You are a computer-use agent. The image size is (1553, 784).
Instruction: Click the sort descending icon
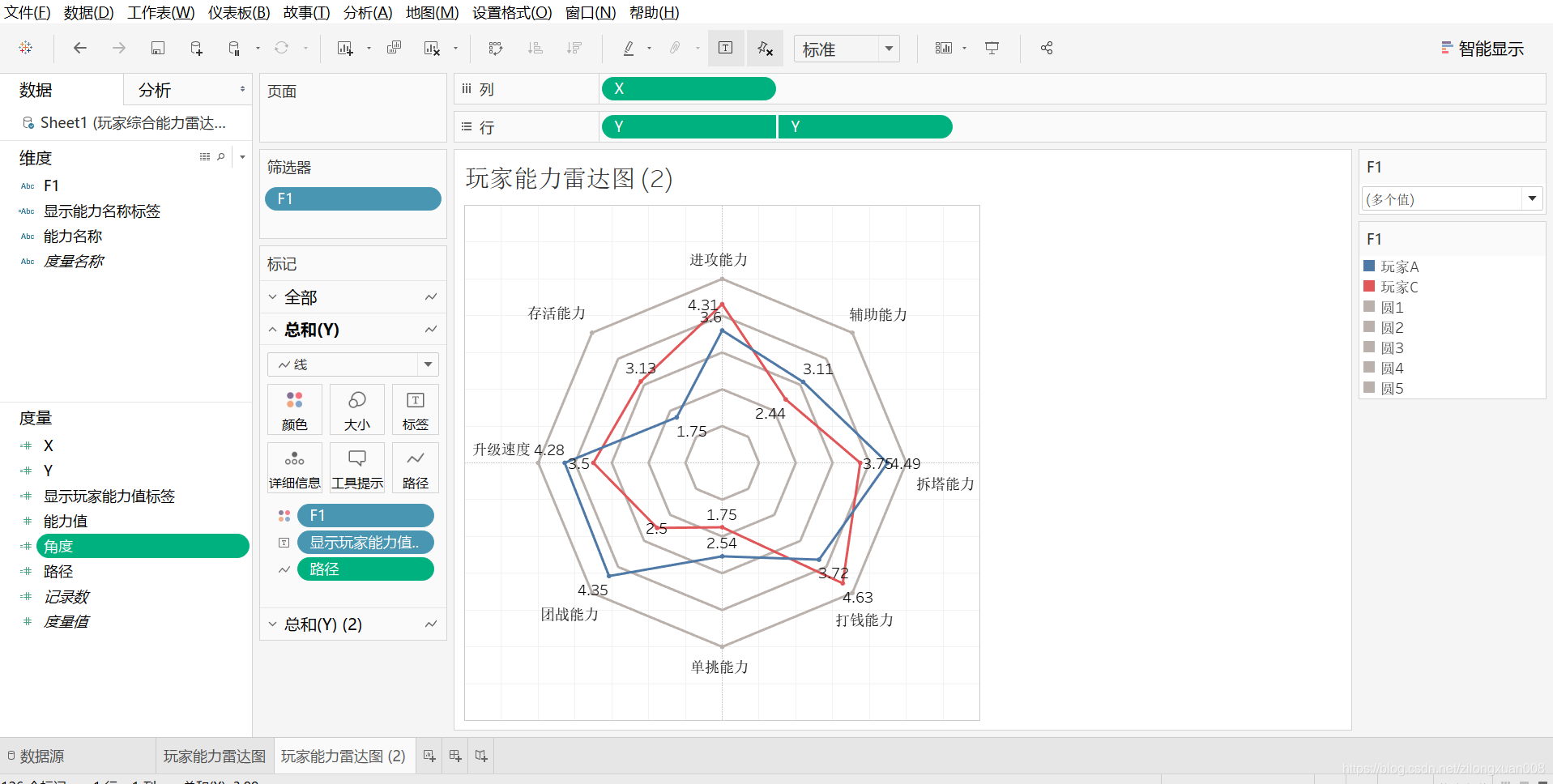click(x=574, y=48)
